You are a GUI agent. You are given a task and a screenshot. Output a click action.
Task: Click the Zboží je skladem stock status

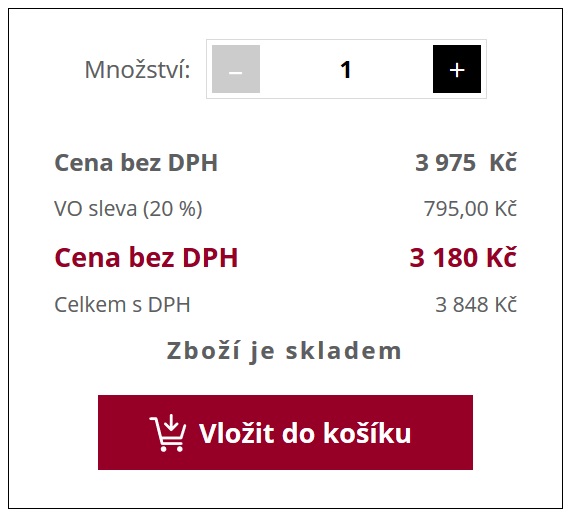coord(284,351)
